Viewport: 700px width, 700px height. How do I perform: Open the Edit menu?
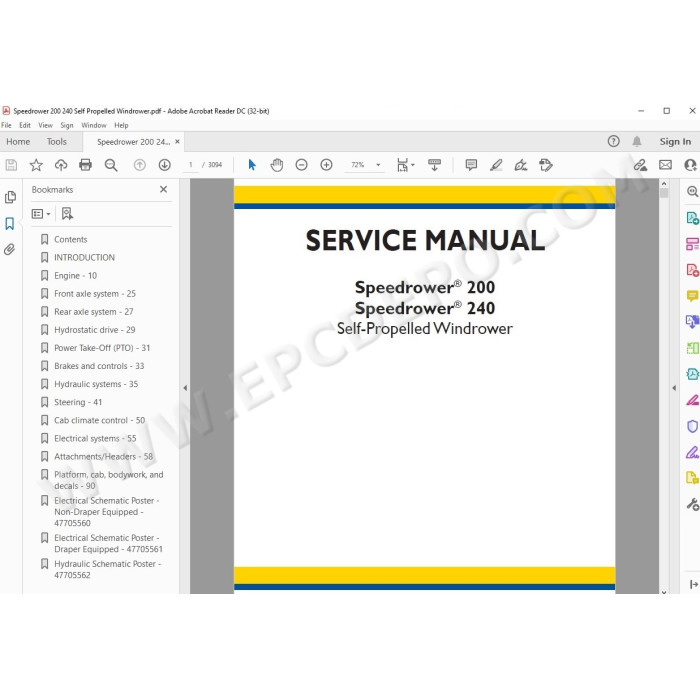tap(25, 125)
